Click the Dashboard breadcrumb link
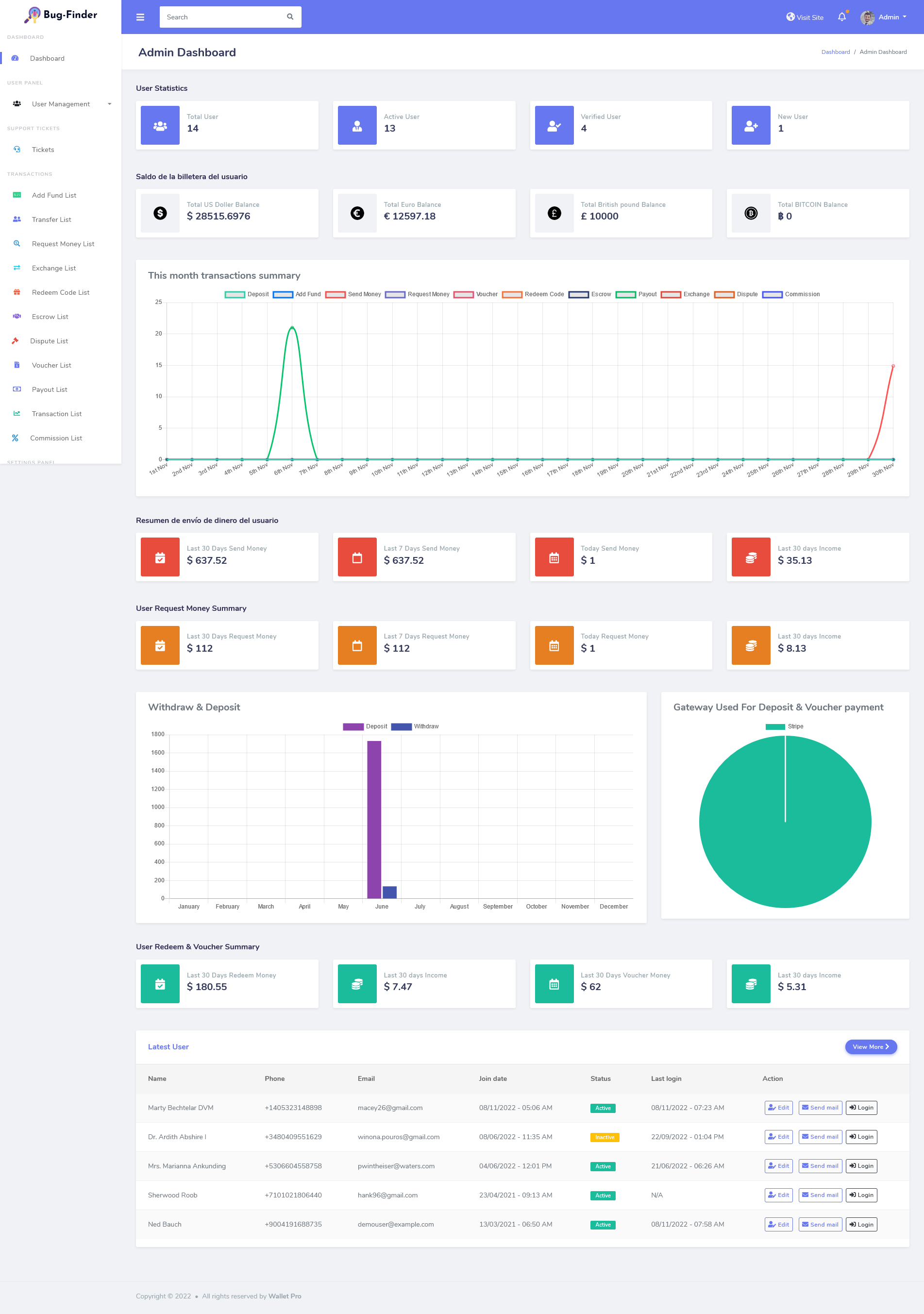Screen dimensions: 924x1314 (x=835, y=52)
